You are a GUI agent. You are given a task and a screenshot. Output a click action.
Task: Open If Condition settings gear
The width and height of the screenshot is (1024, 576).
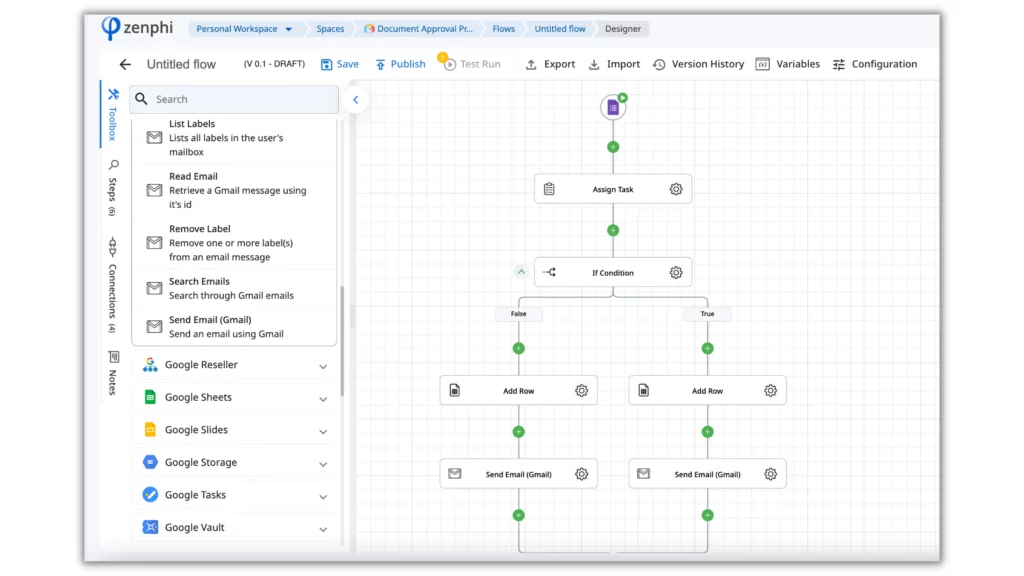(676, 272)
